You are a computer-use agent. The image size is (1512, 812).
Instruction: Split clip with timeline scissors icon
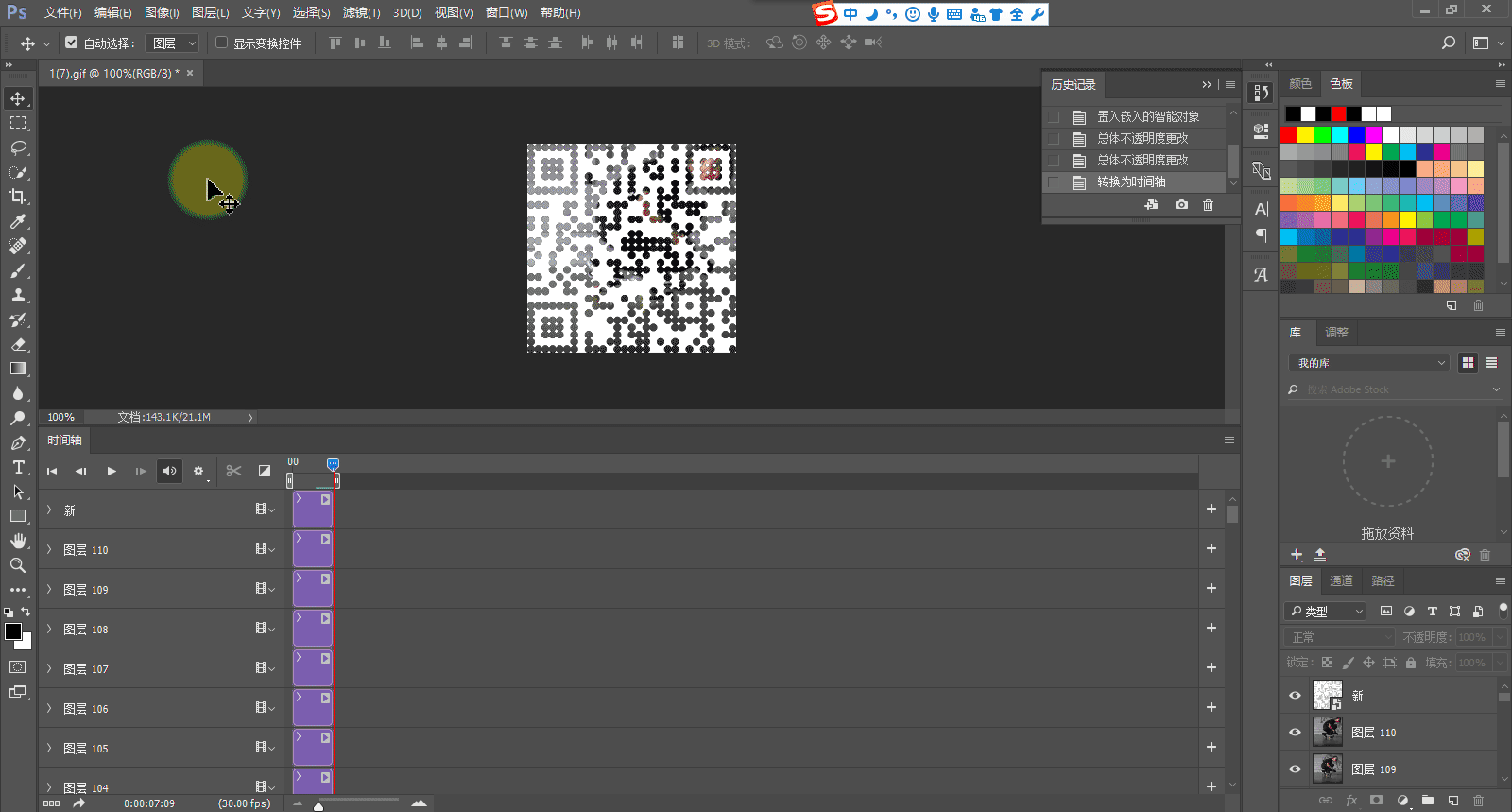coord(234,471)
